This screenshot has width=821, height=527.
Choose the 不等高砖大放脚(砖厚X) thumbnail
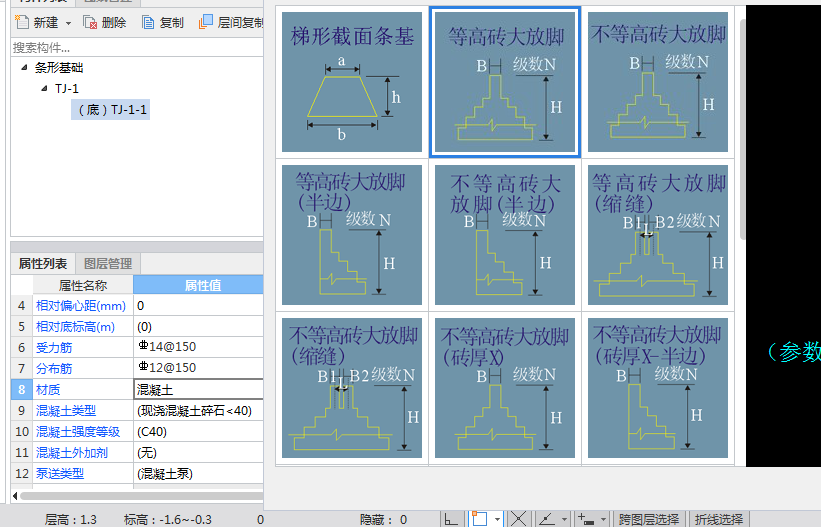pyautogui.click(x=505, y=388)
